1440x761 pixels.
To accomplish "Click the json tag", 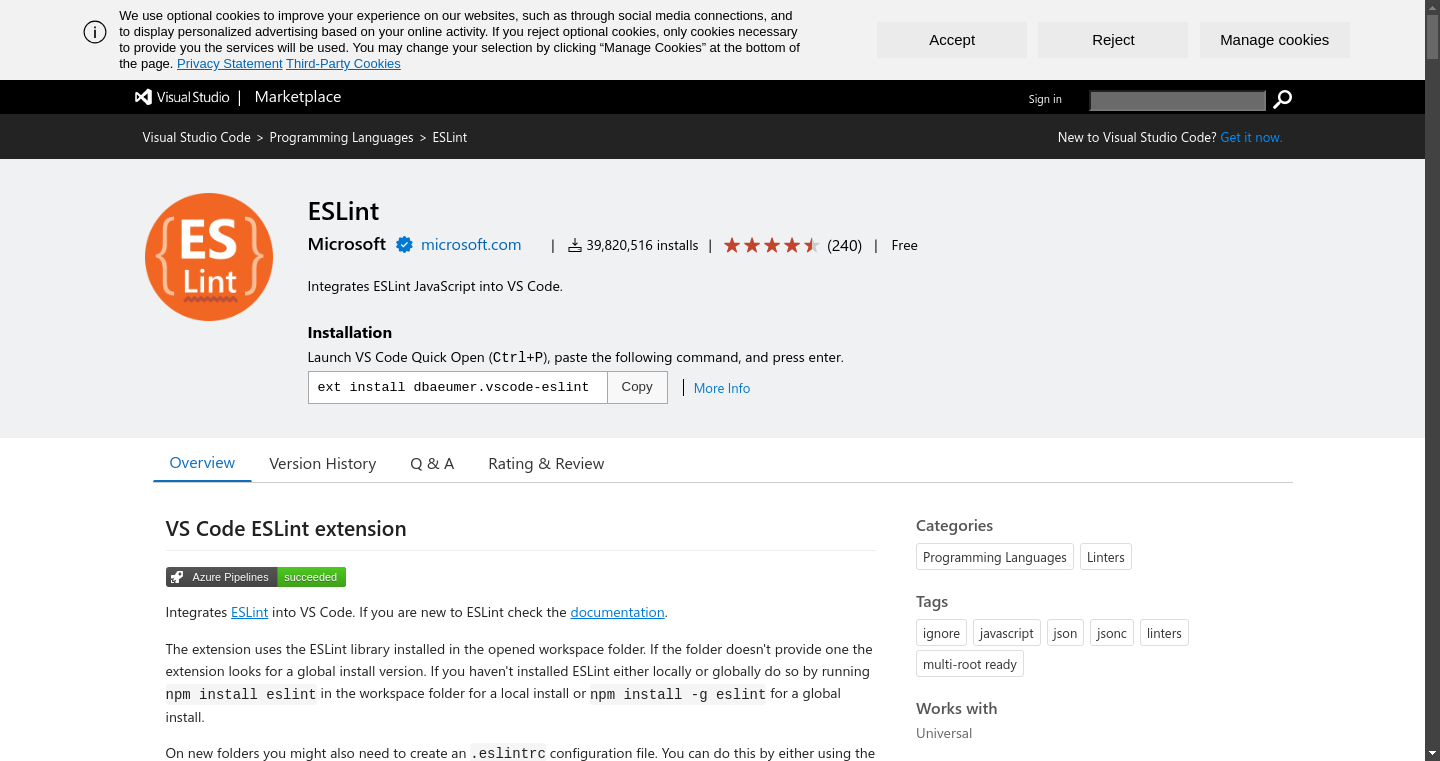I will click(x=1066, y=633).
